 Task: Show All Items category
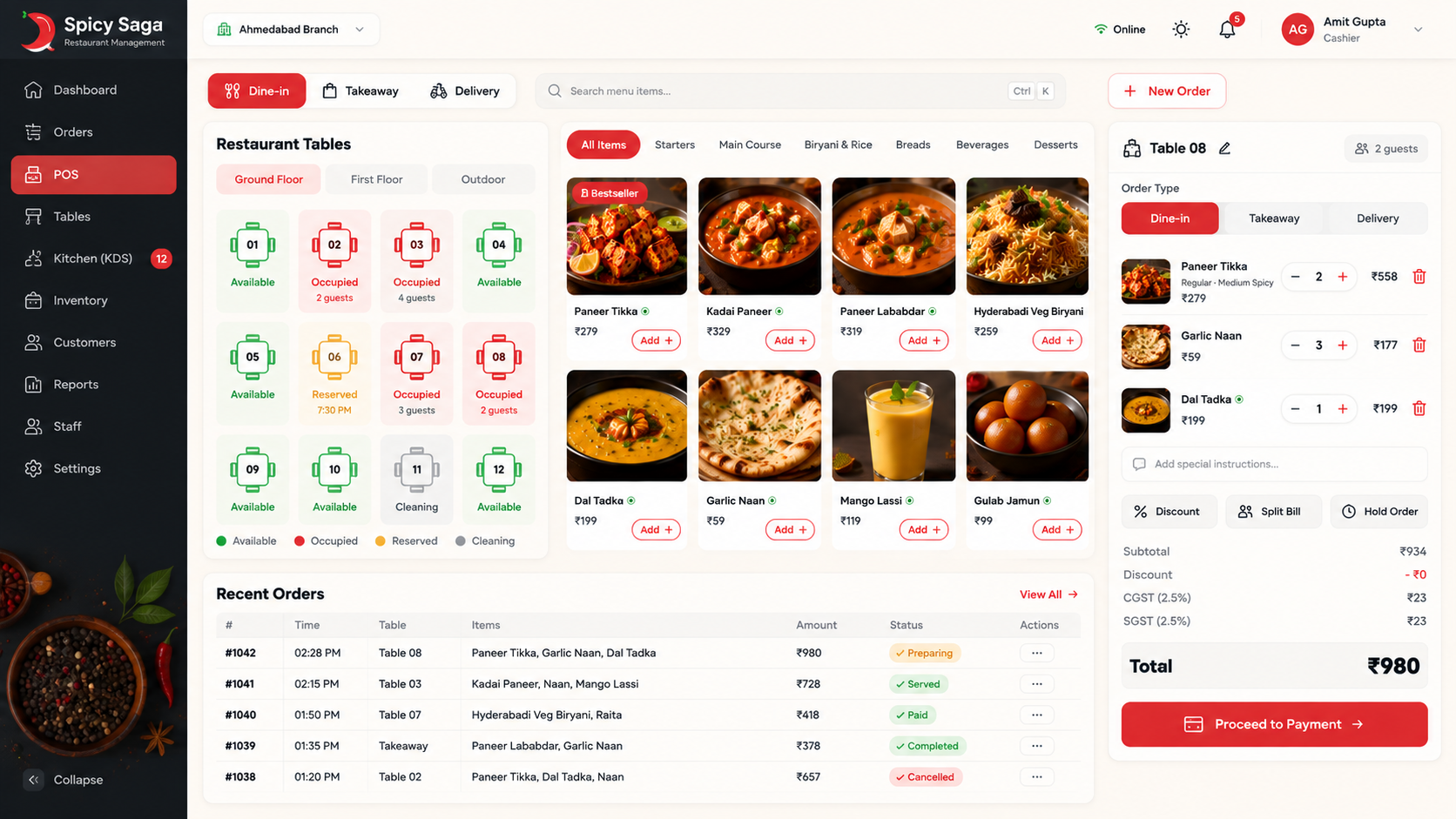pyautogui.click(x=603, y=144)
